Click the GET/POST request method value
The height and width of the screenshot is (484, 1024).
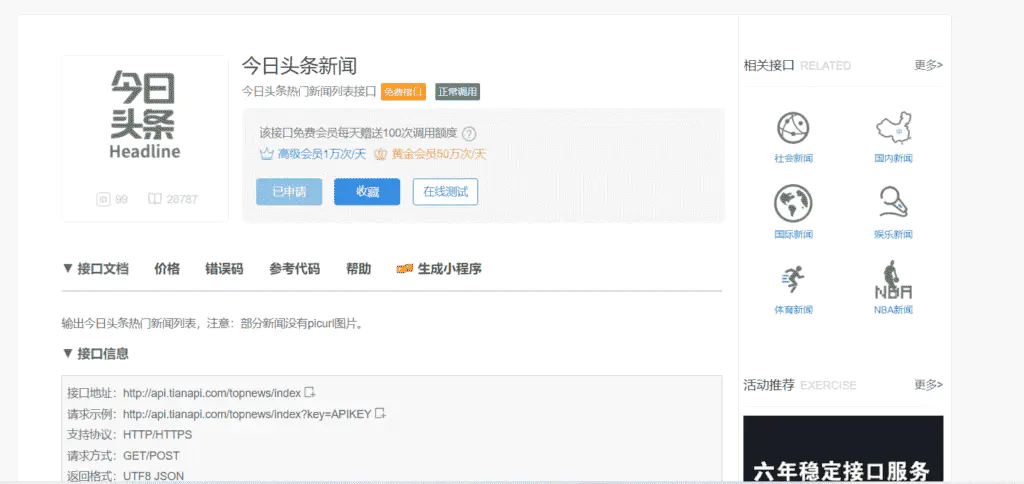tap(151, 455)
